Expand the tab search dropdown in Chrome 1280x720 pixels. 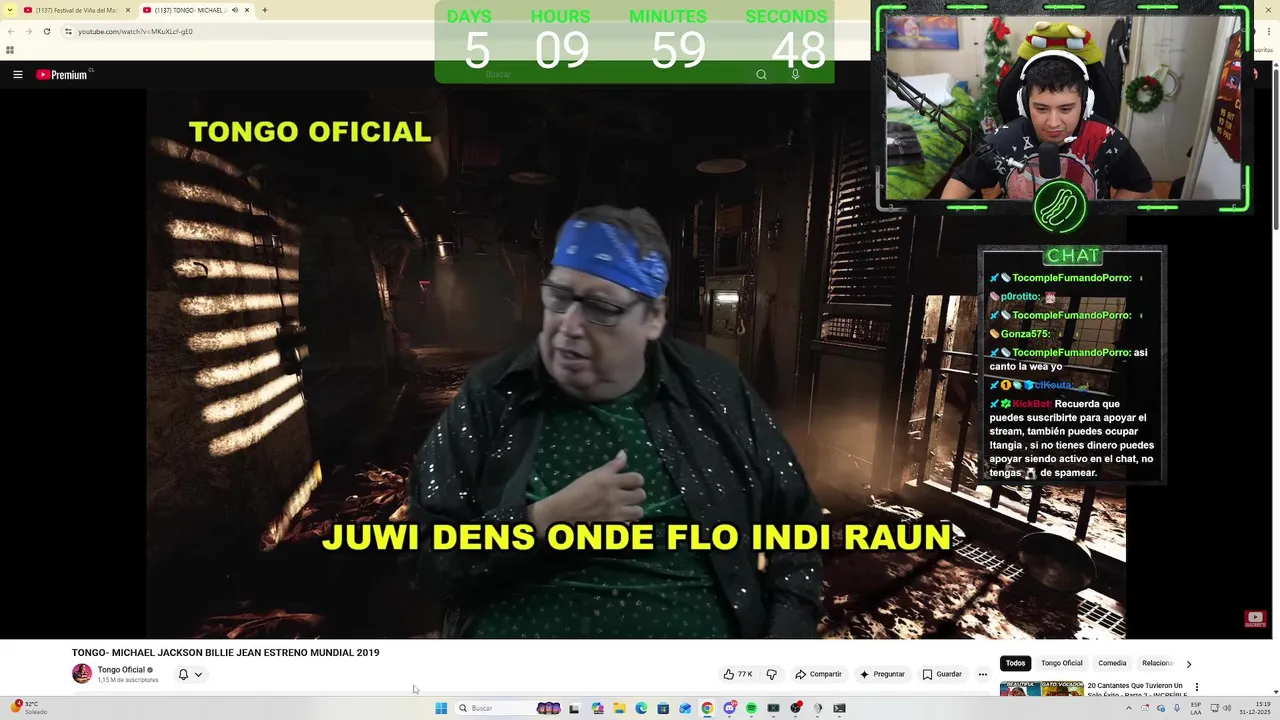[x=9, y=10]
